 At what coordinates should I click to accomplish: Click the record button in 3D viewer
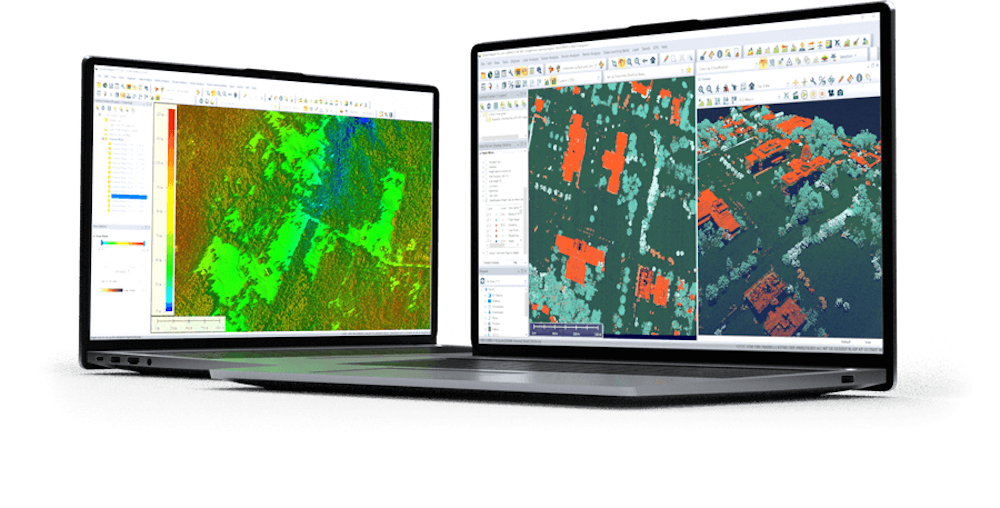[x=822, y=94]
